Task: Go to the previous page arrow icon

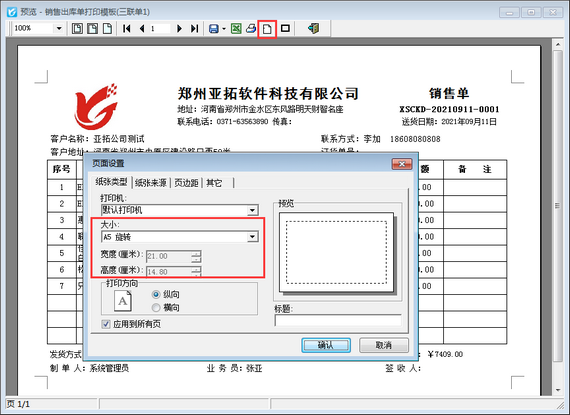Action: (x=142, y=28)
